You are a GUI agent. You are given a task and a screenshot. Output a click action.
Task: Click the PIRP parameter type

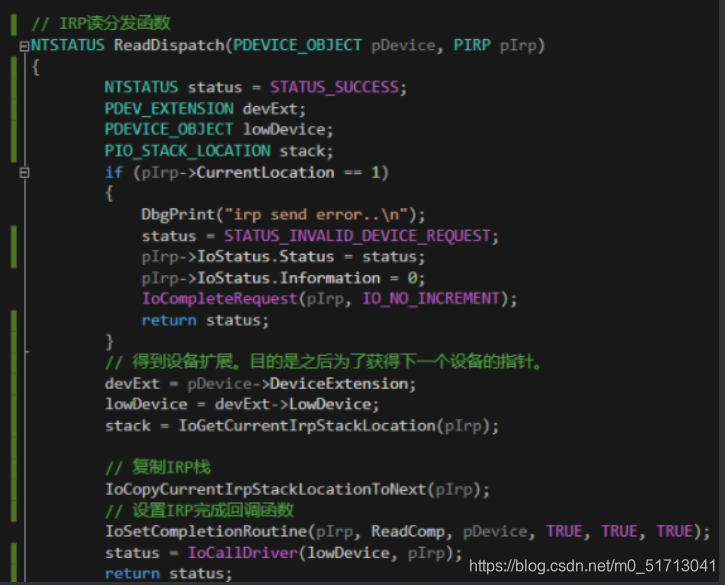(x=472, y=45)
